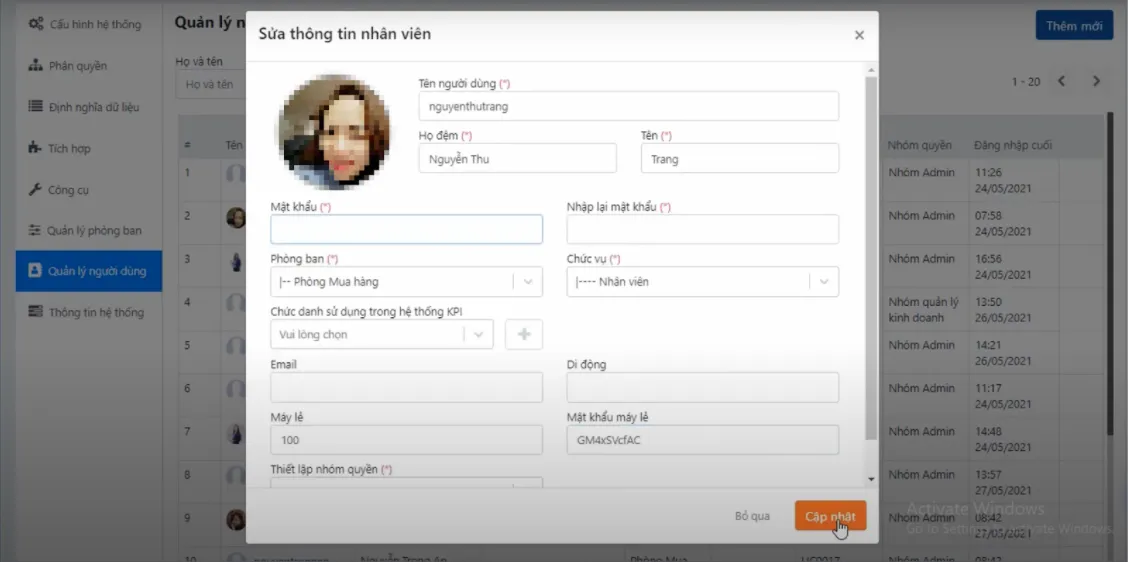
Task: Click the employee profile photo
Action: (335, 133)
